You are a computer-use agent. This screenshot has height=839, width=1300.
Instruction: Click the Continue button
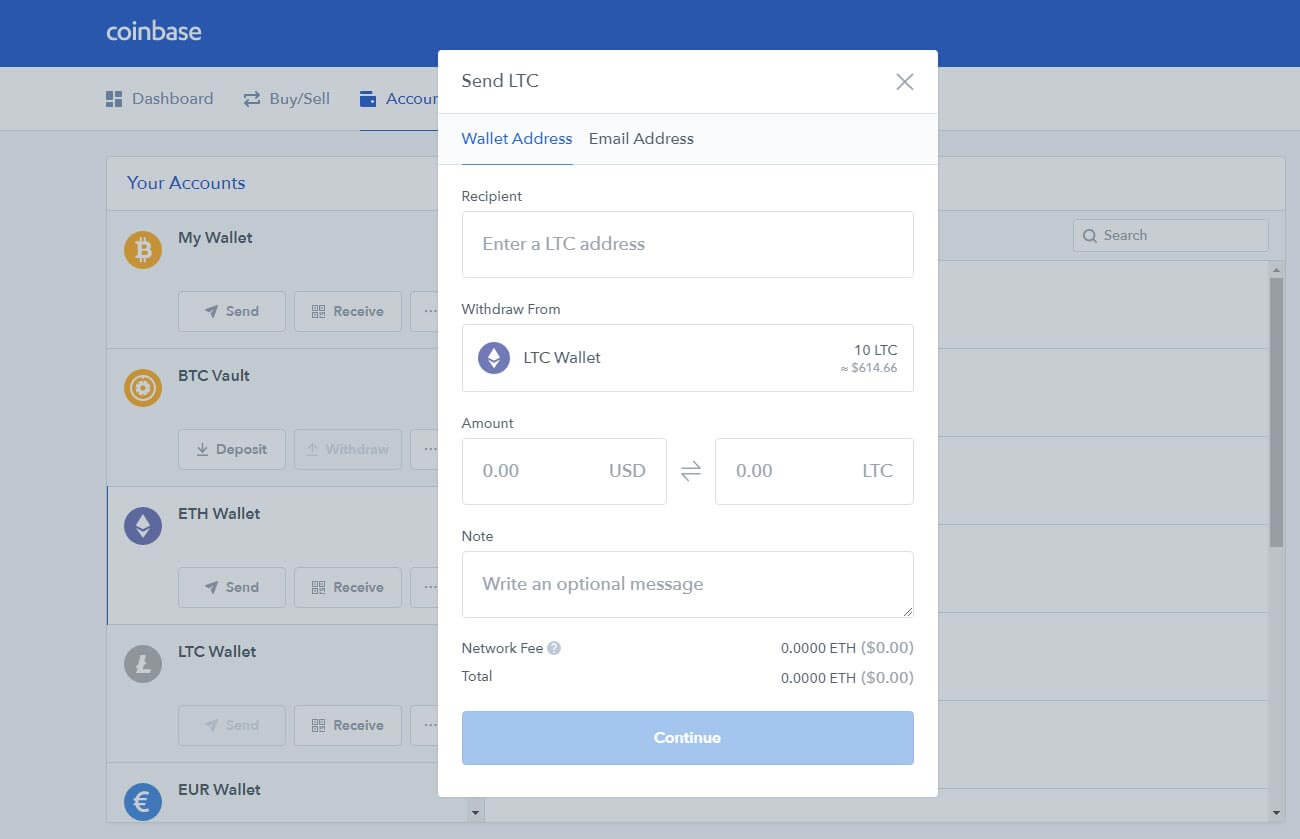(687, 738)
